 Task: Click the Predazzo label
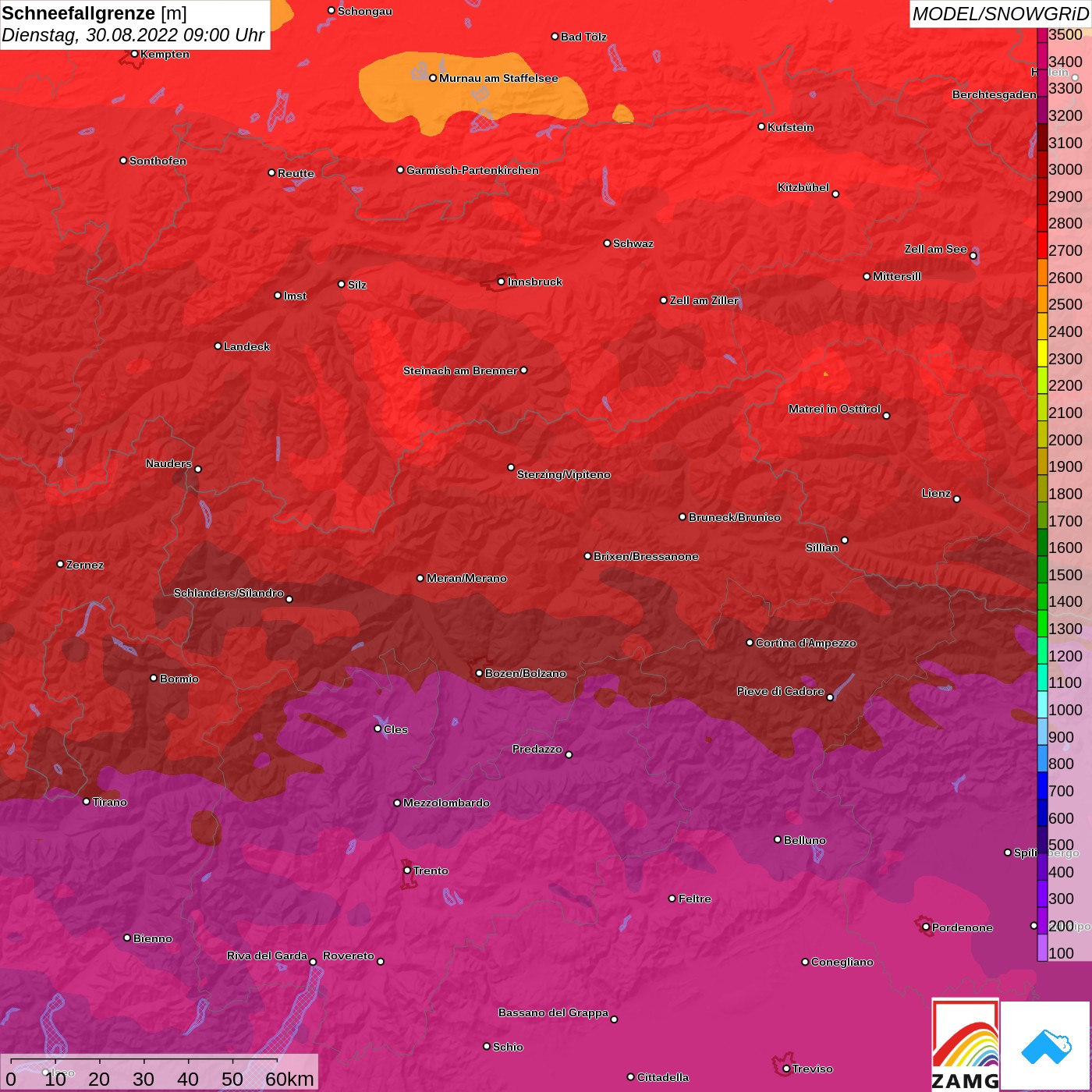pos(537,749)
